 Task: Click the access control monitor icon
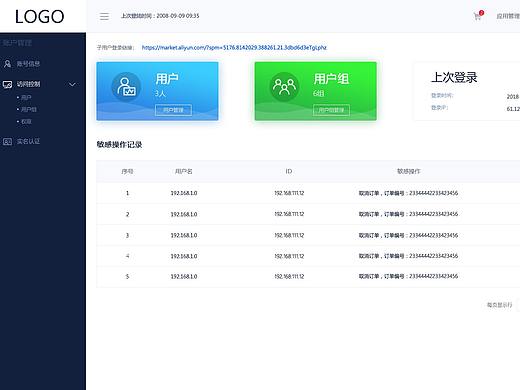click(7, 84)
